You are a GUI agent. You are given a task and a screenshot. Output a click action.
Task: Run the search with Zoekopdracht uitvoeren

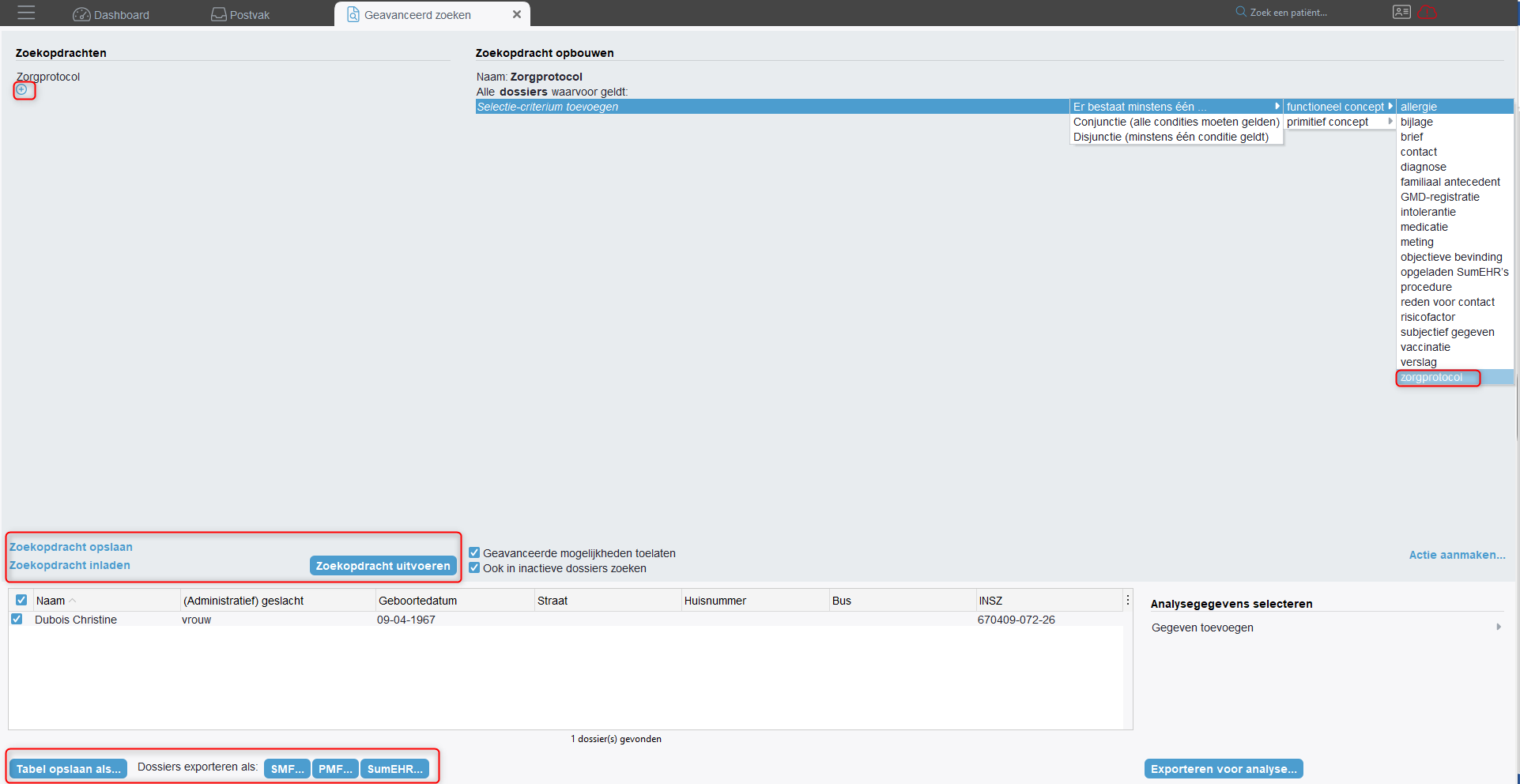click(x=383, y=566)
